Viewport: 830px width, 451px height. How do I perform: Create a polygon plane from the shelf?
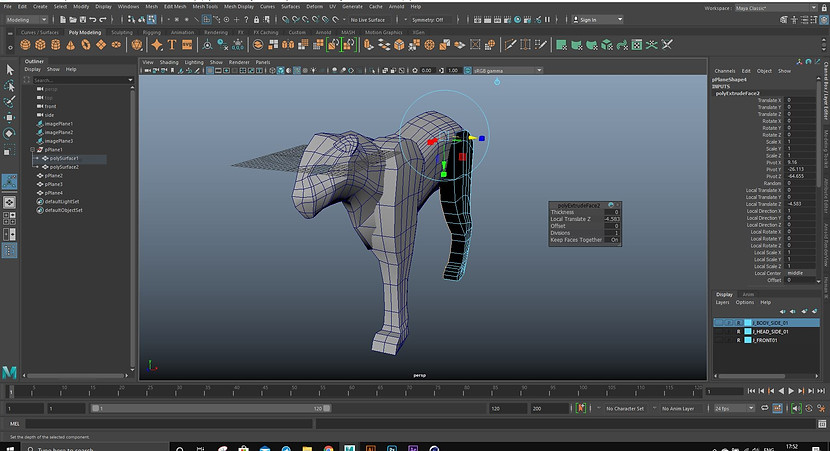click(x=101, y=45)
